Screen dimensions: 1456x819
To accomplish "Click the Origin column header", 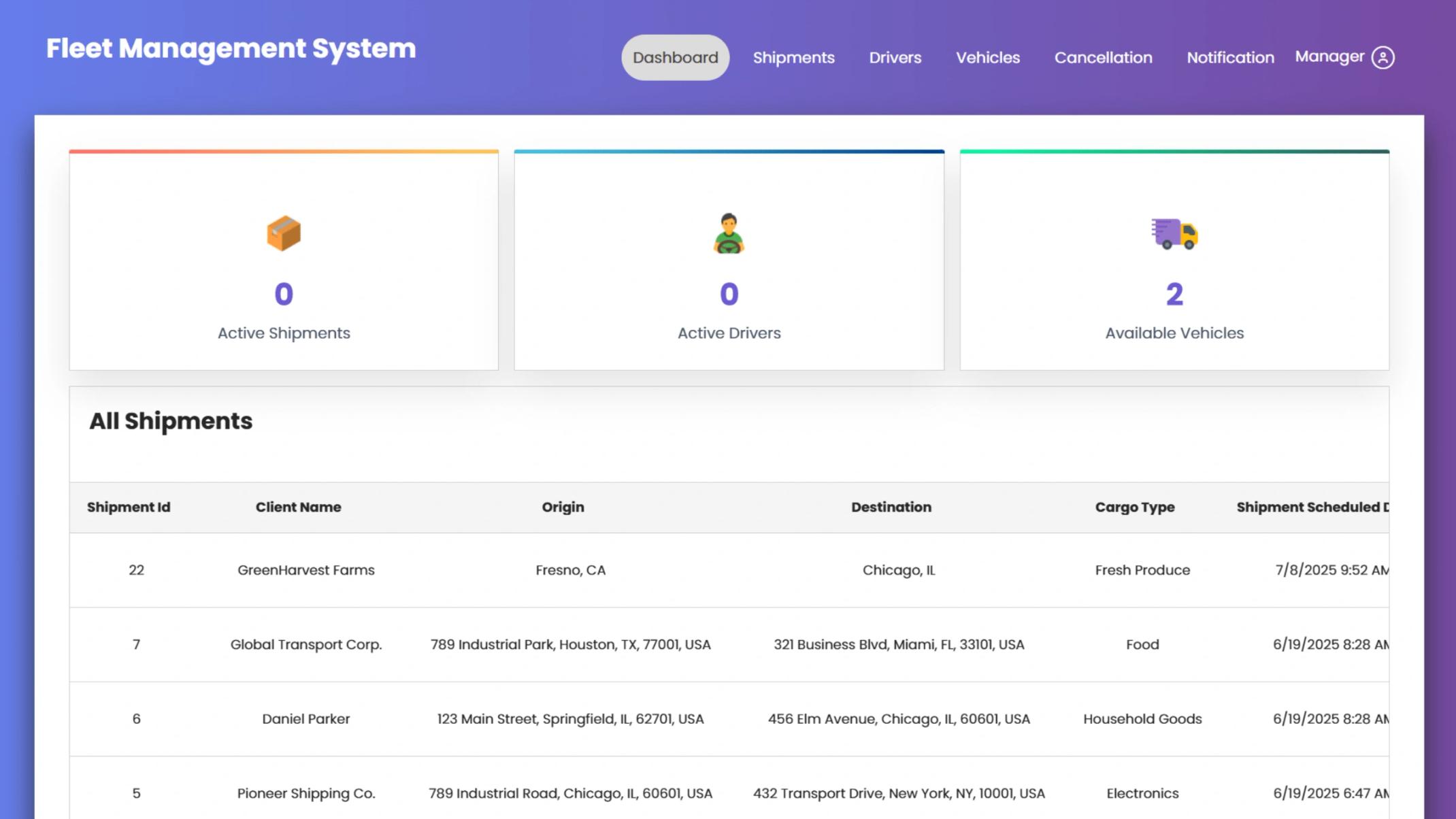I will click(x=563, y=507).
